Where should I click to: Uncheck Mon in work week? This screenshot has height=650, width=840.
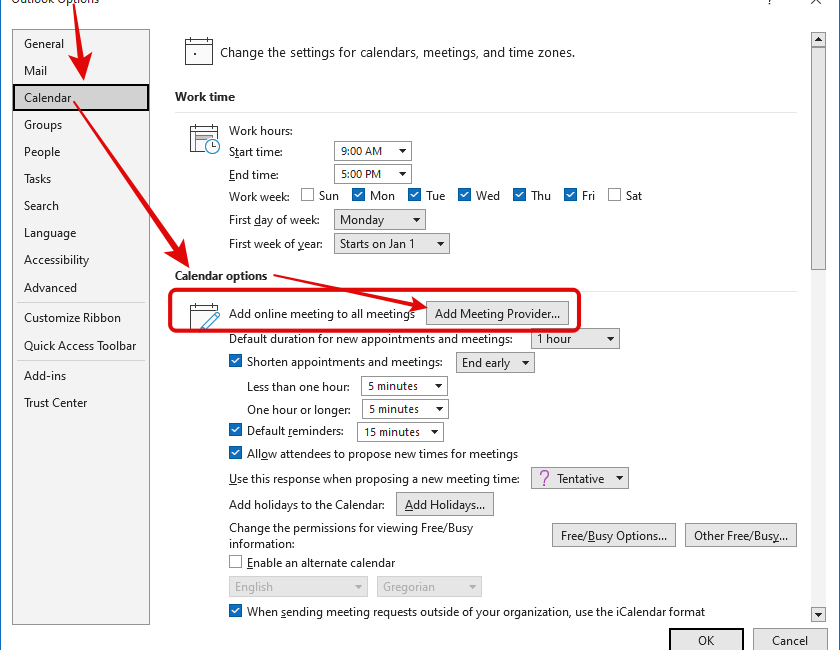click(x=358, y=195)
